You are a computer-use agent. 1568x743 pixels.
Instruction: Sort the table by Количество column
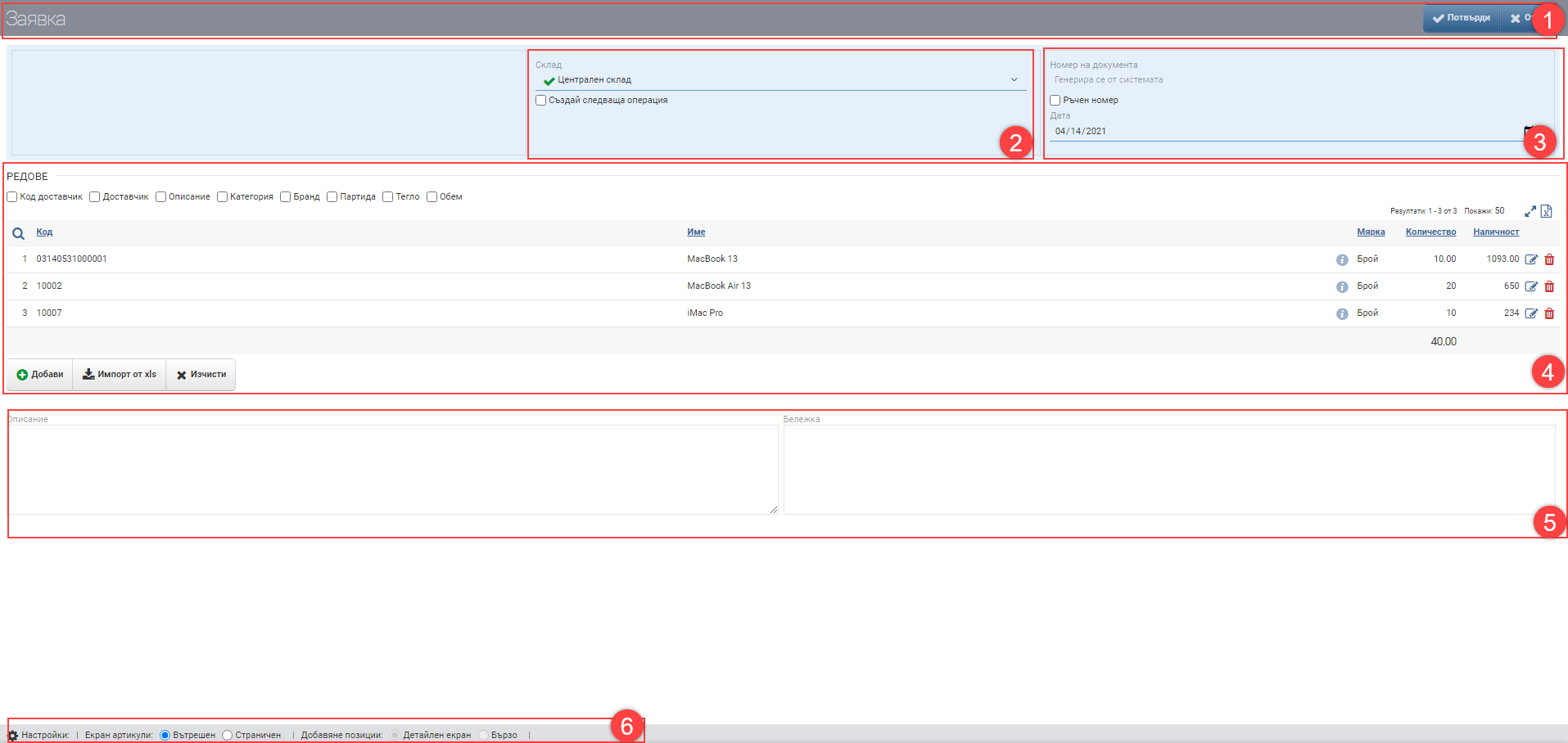[1430, 232]
